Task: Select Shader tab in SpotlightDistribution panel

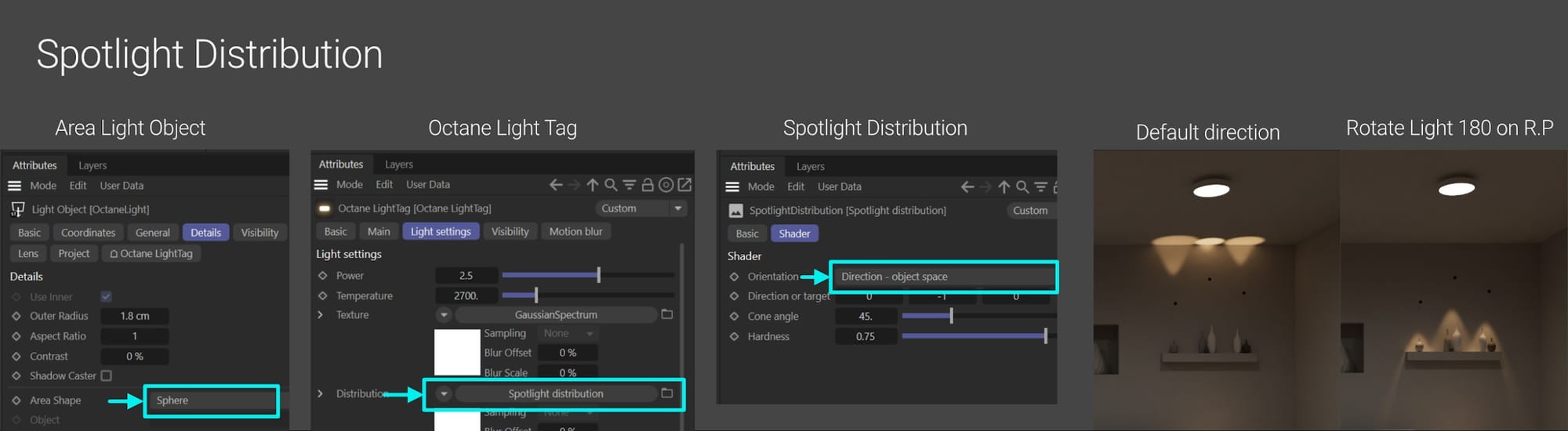Action: (794, 234)
